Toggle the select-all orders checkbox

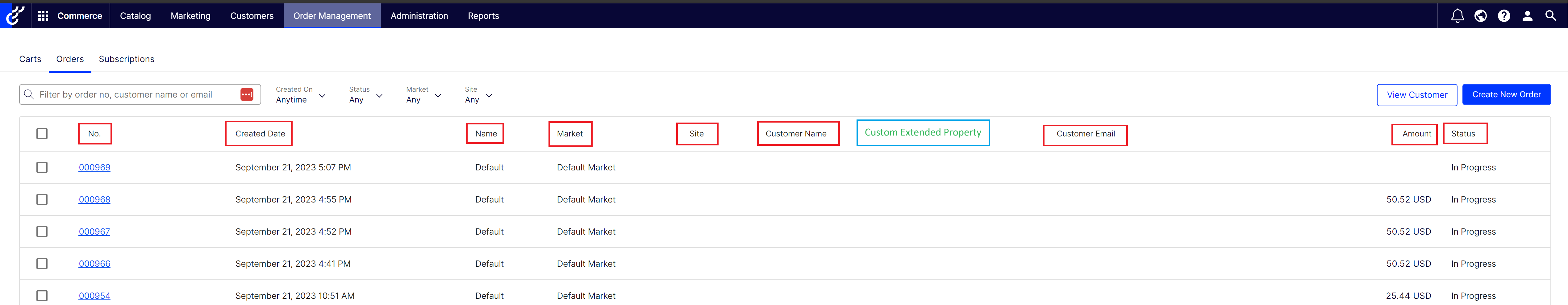click(42, 133)
